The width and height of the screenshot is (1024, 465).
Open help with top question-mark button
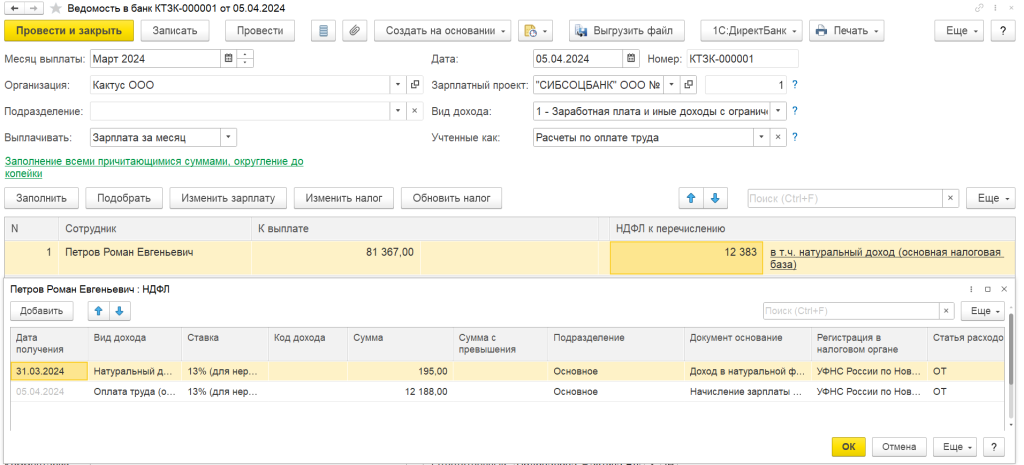tap(1002, 31)
